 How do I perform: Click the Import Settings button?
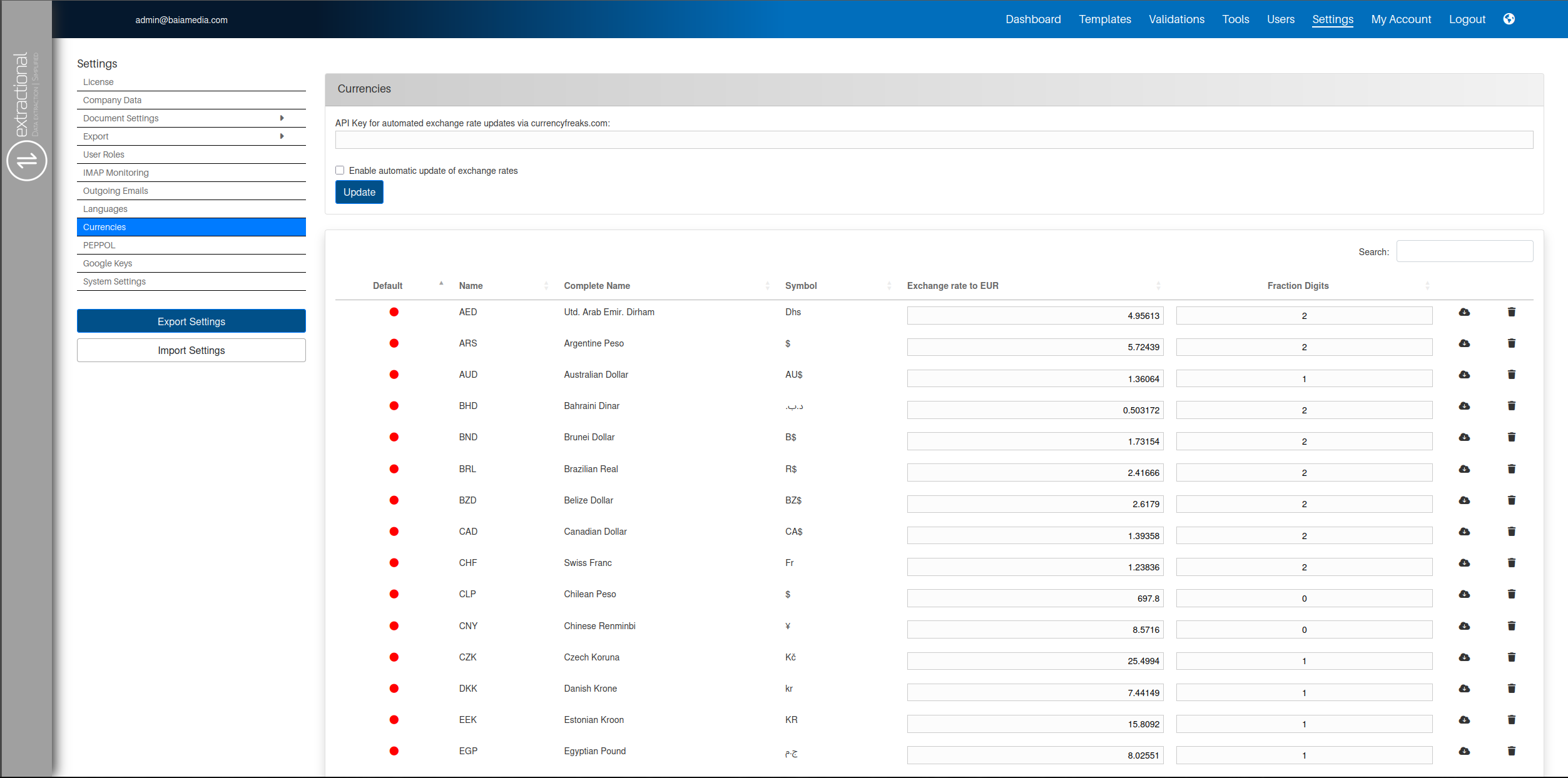pyautogui.click(x=191, y=350)
